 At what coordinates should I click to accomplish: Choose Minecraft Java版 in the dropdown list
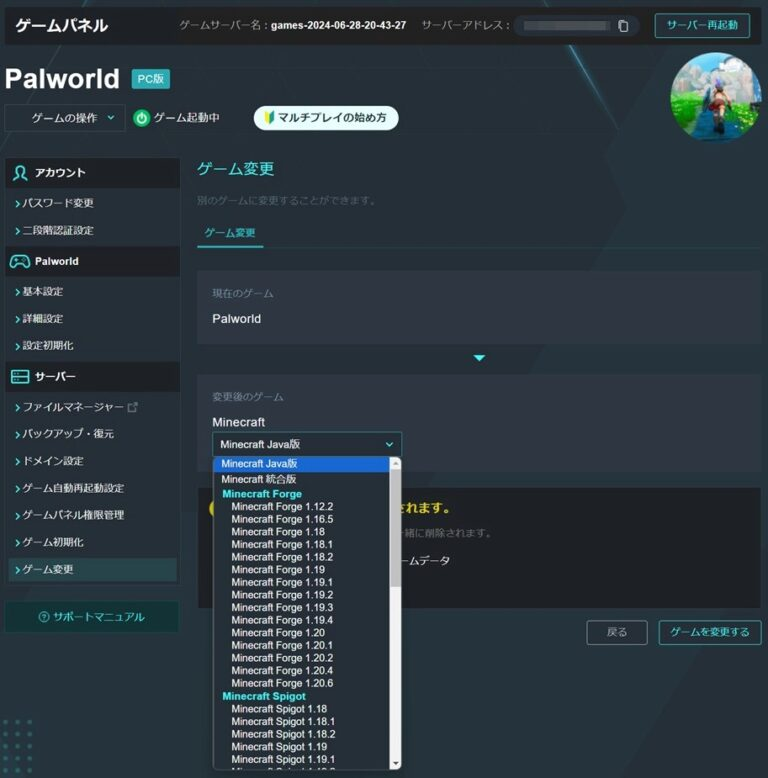coord(301,464)
